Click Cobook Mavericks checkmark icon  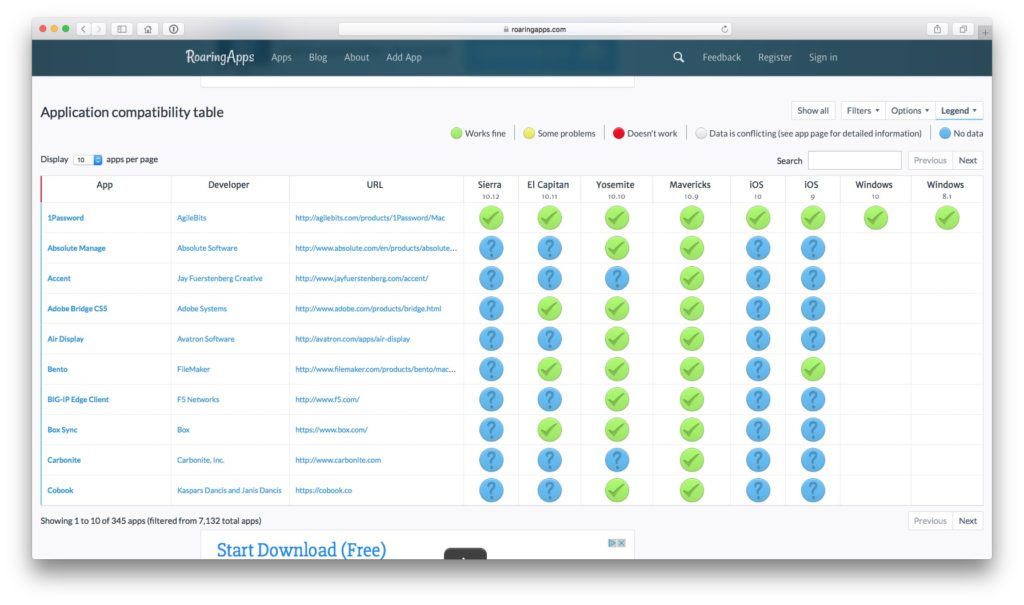[x=692, y=490]
